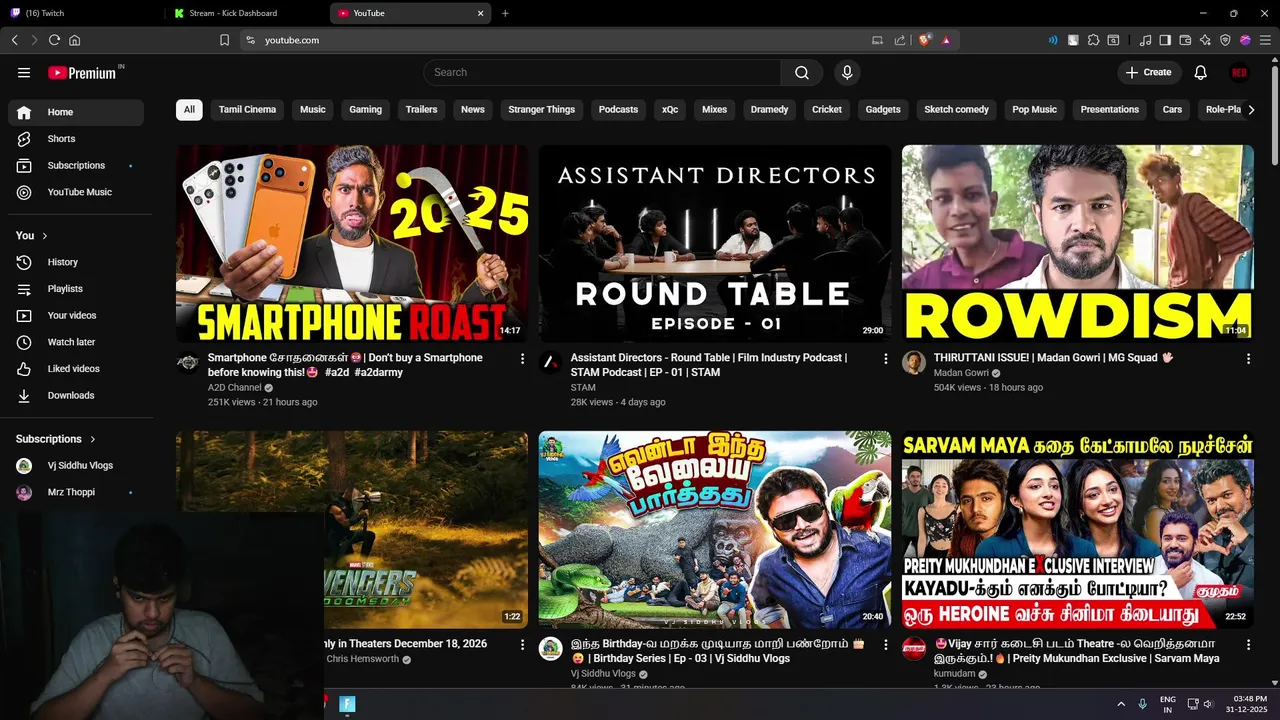Bookmark this page
This screenshot has height=720, width=1280.
point(224,40)
